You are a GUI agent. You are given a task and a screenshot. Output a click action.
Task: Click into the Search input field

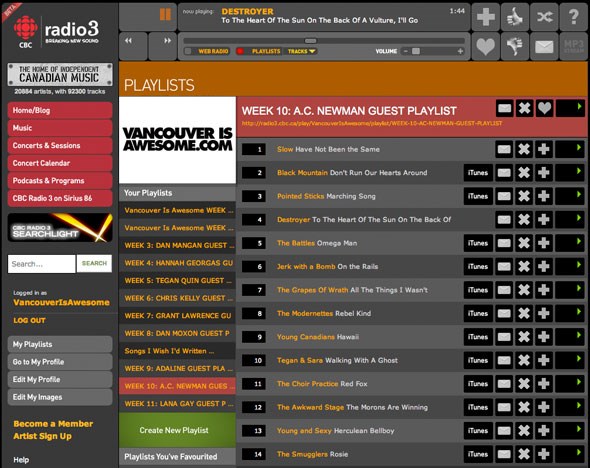pos(41,264)
